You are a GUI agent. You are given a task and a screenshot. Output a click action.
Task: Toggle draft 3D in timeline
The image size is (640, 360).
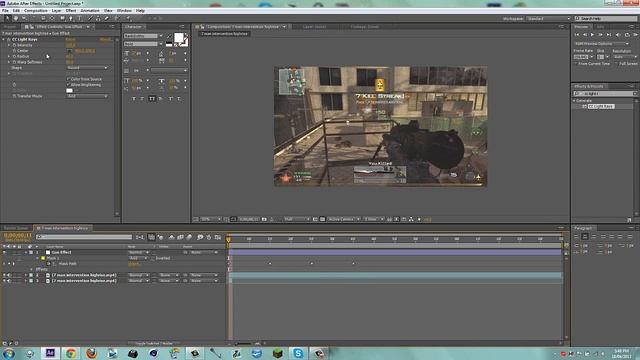(x=160, y=237)
